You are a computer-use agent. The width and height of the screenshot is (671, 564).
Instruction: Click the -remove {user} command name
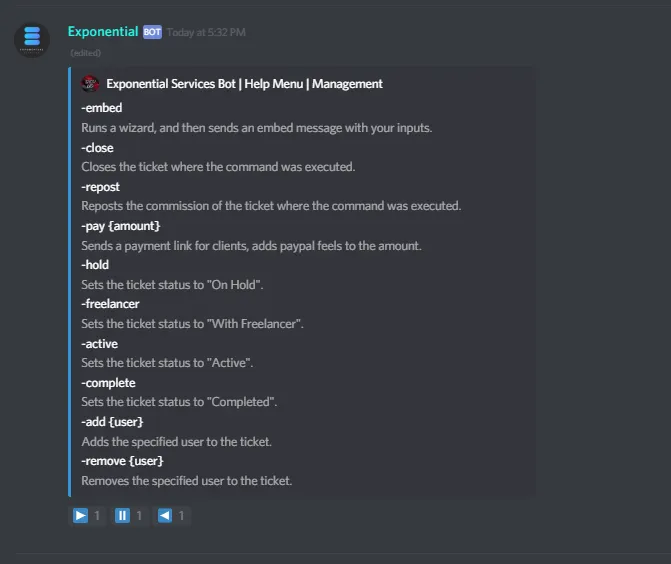(122, 461)
